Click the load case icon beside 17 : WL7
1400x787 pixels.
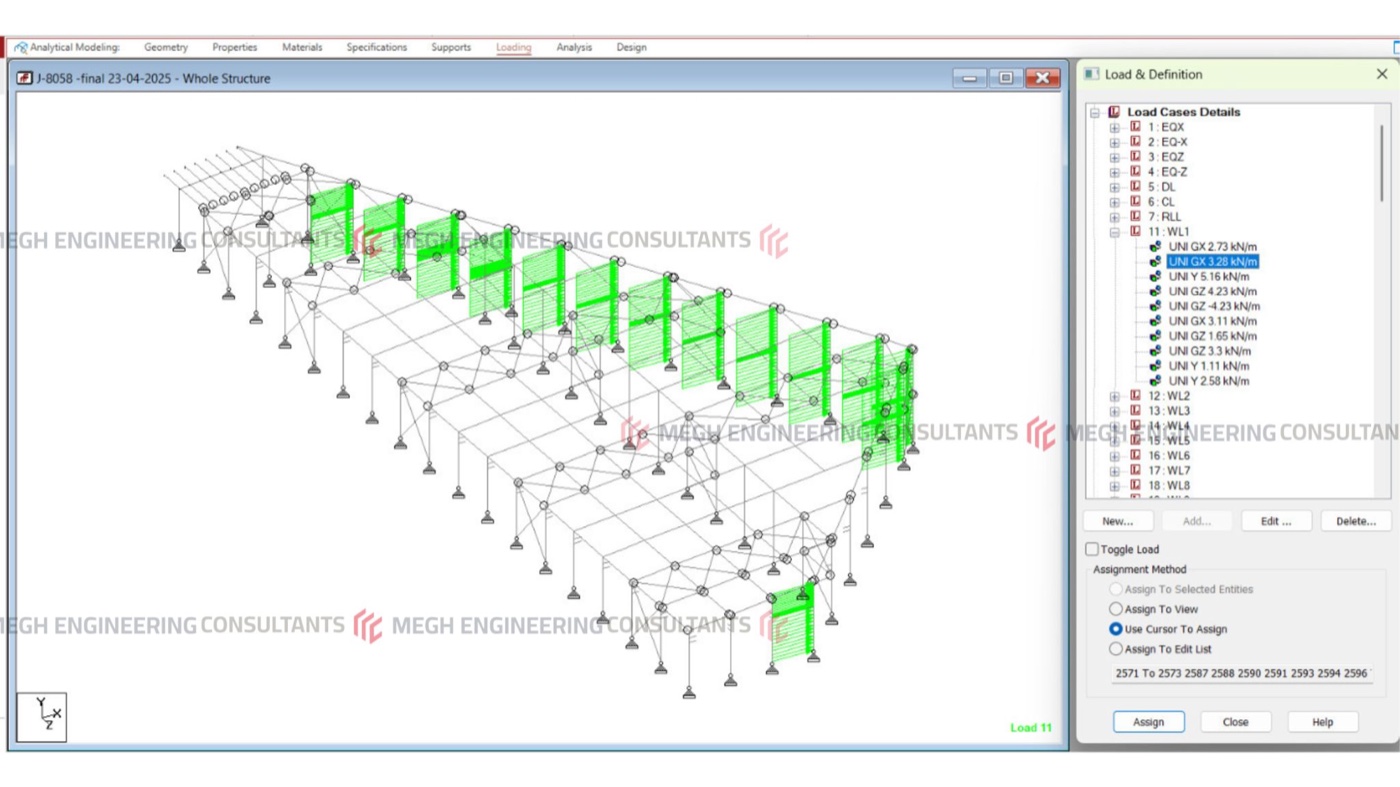tap(1135, 471)
